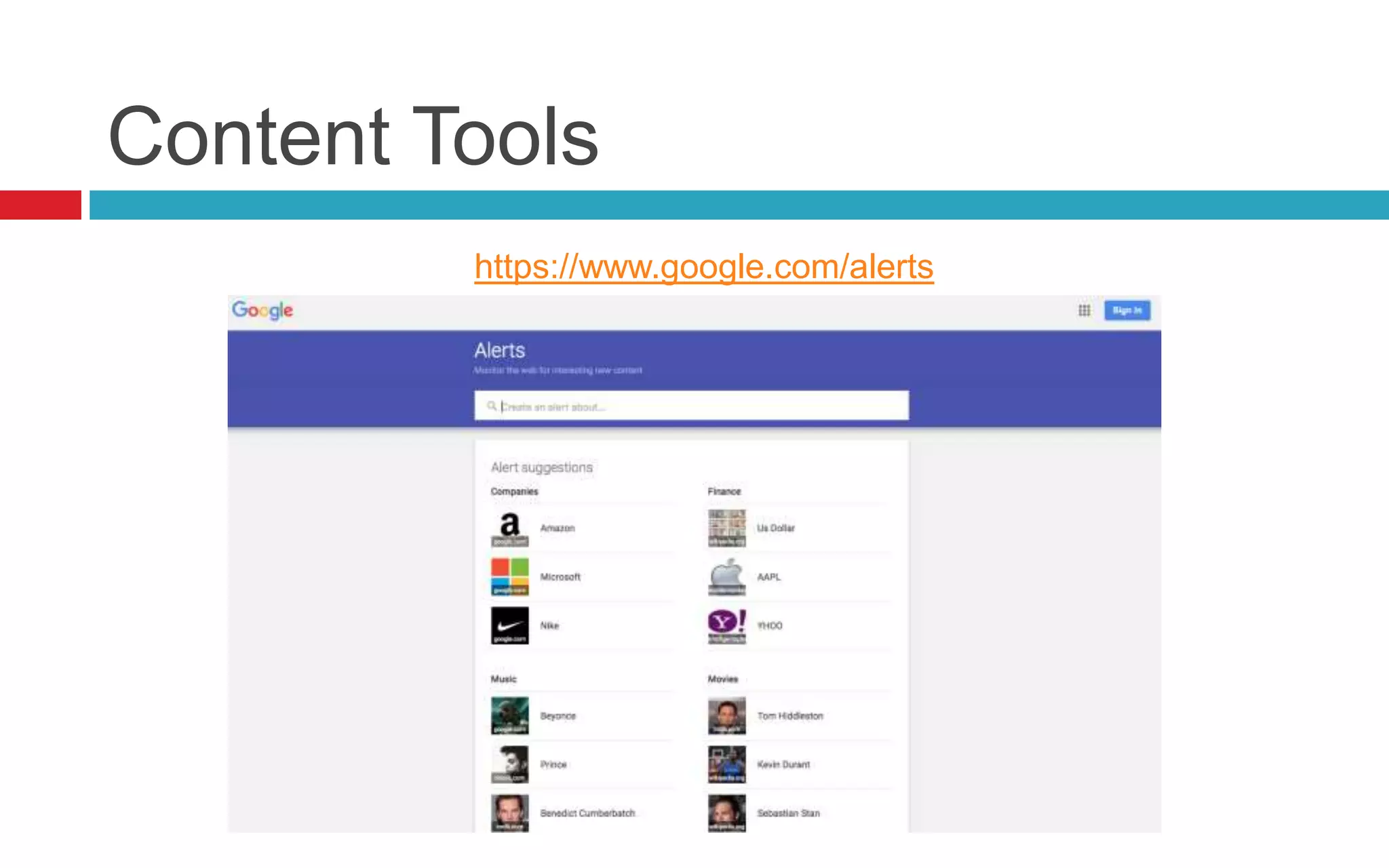Select the Yahoo logo thumbnail
The height and width of the screenshot is (868, 1389).
click(727, 626)
